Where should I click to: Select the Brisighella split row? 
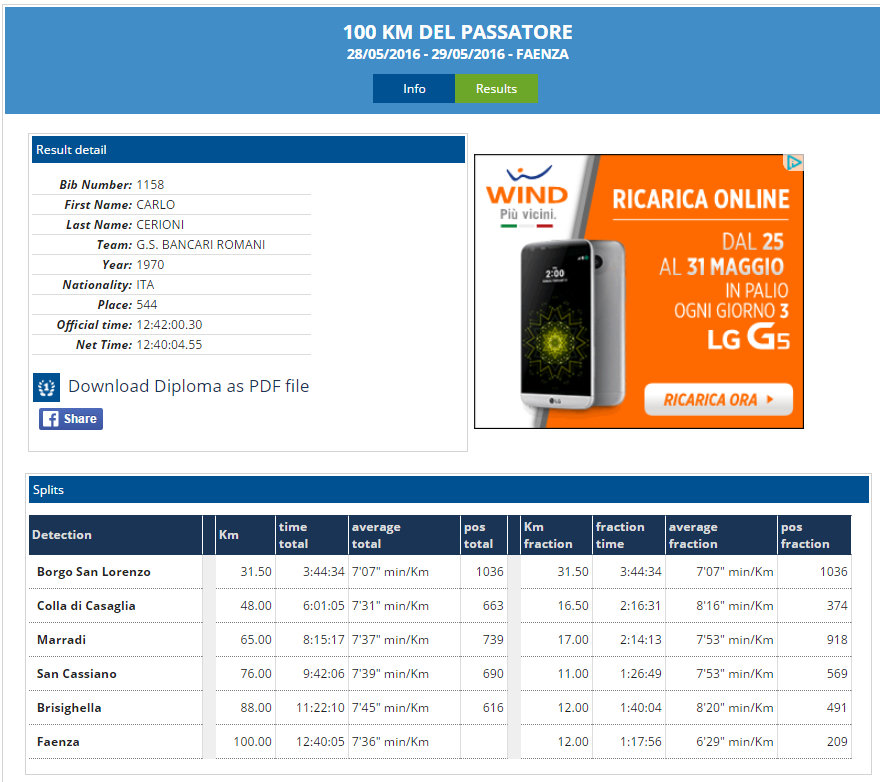[69, 708]
